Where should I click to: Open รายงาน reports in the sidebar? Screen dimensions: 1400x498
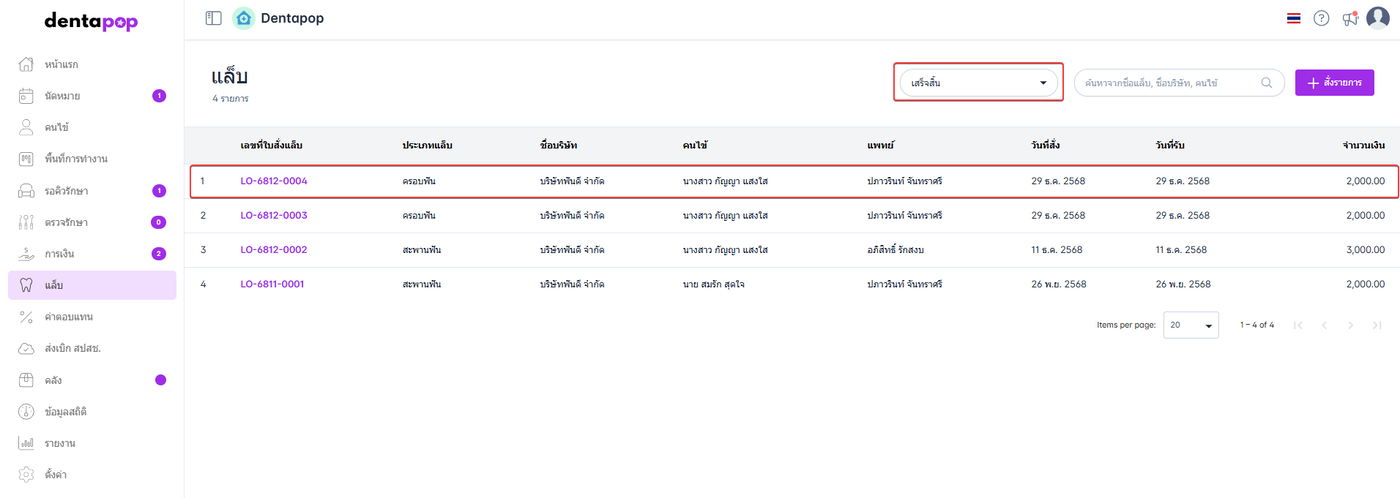coord(60,443)
